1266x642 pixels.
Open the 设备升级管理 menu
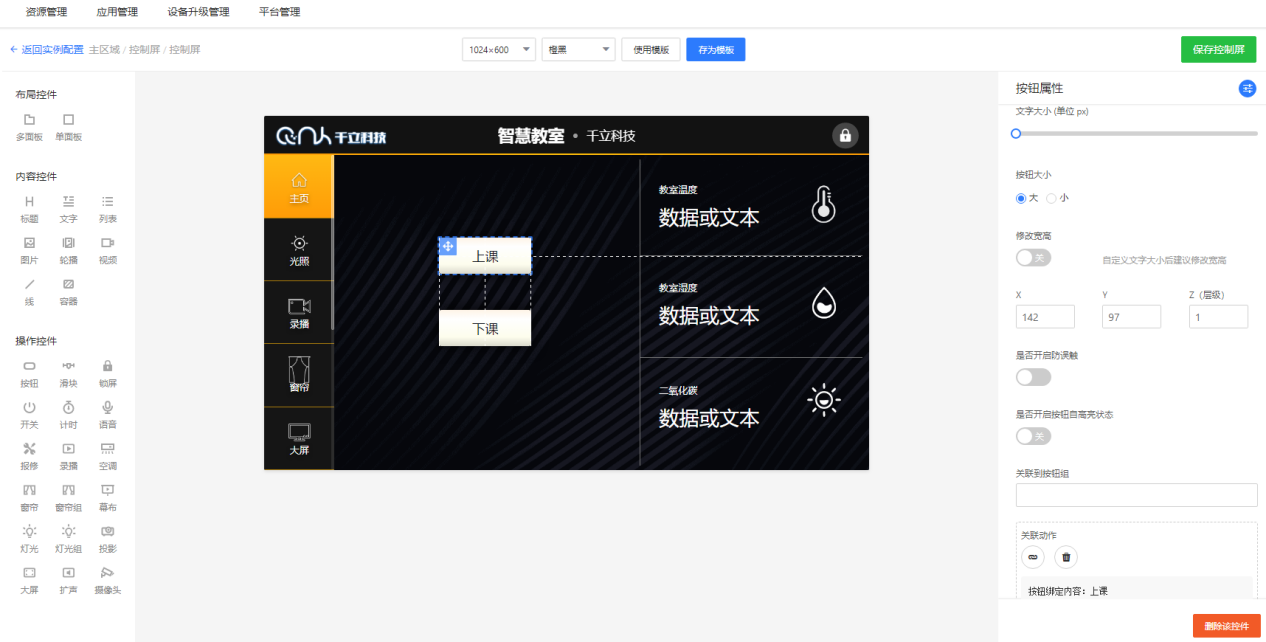point(198,12)
